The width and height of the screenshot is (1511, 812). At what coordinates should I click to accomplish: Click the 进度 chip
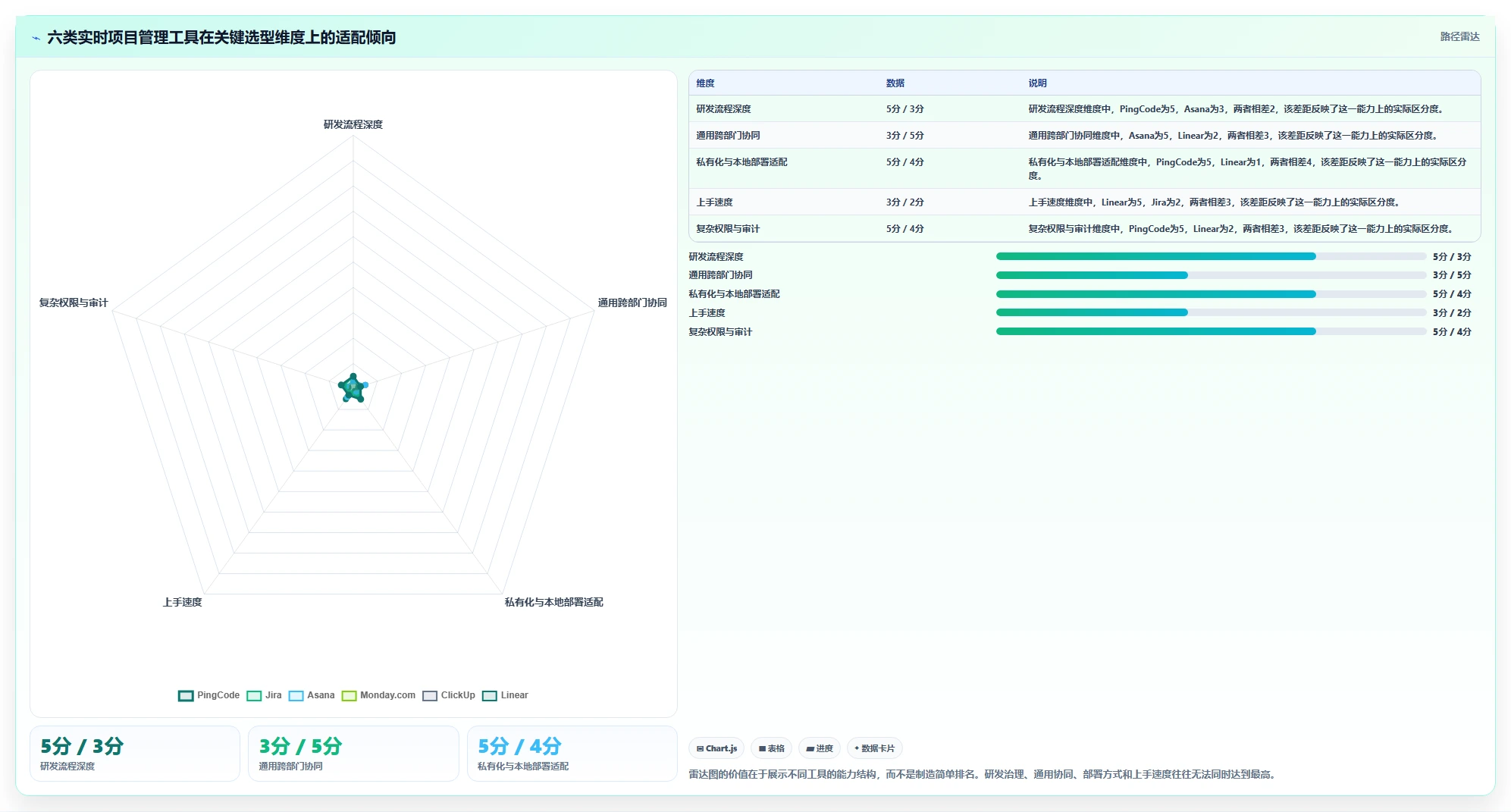pos(820,748)
